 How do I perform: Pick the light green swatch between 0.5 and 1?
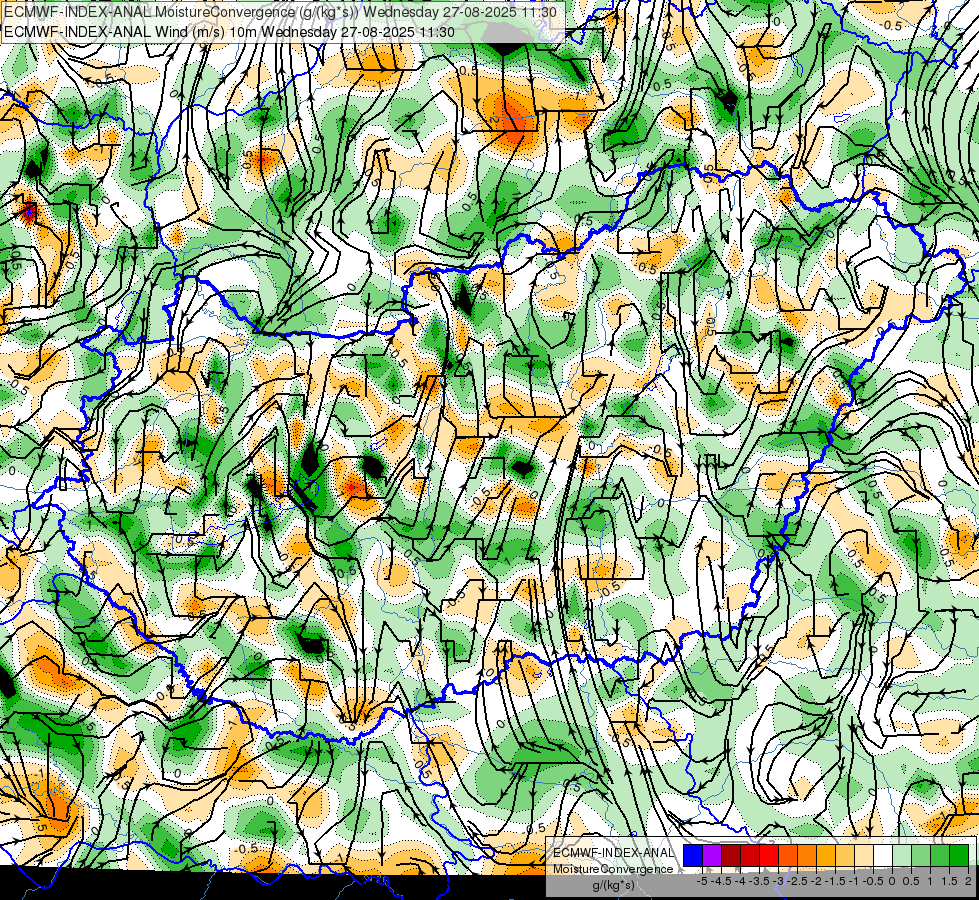point(921,856)
